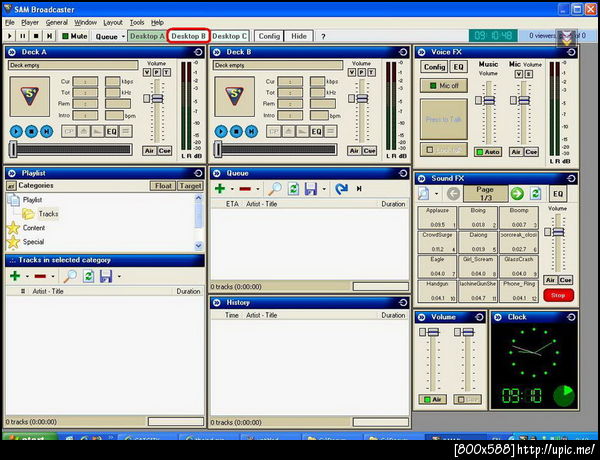Screen dimensions: 600x460
Task: Click the main toolbar stop button
Action: pos(36,36)
